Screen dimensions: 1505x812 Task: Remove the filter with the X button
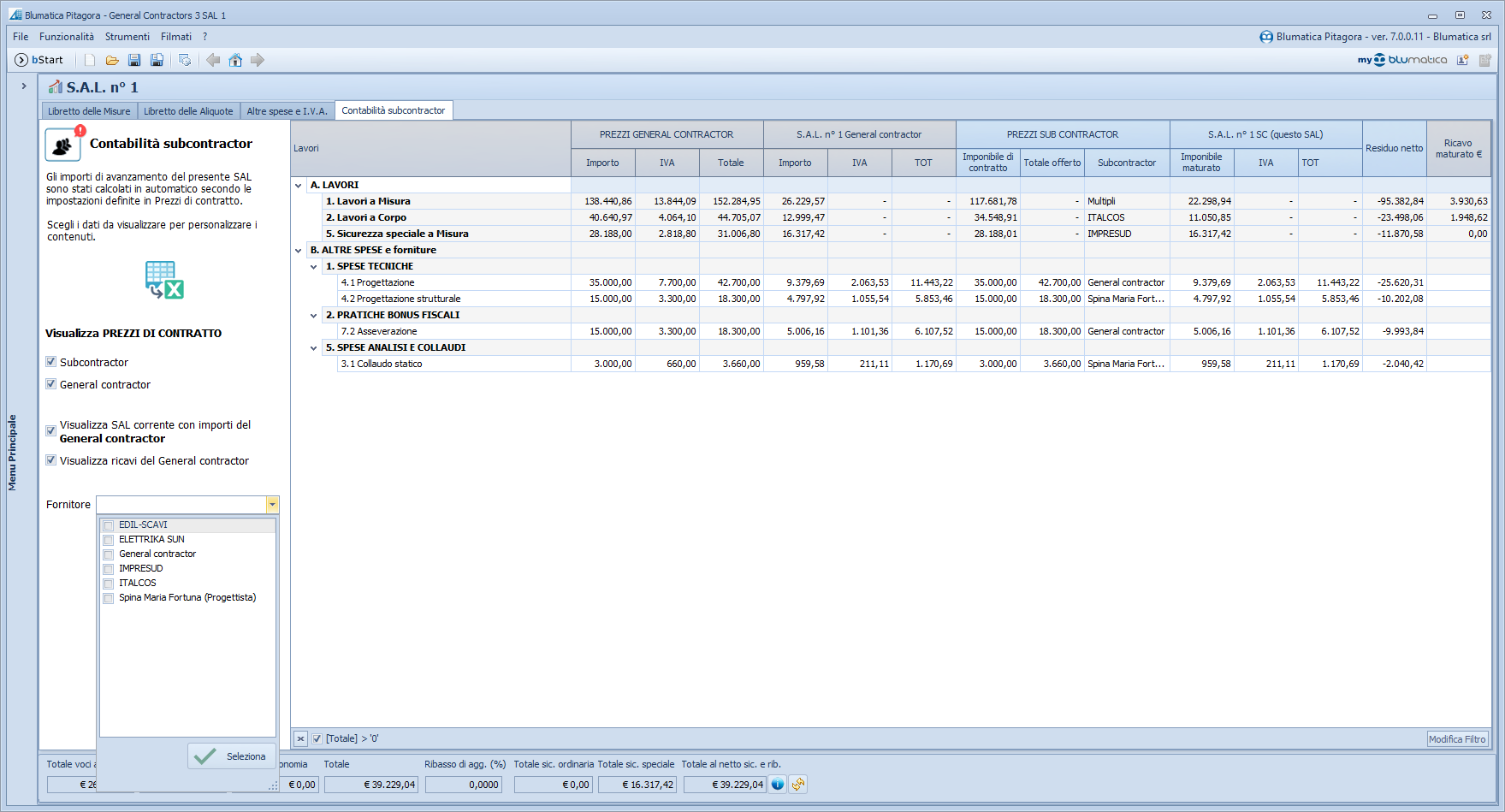(x=300, y=738)
